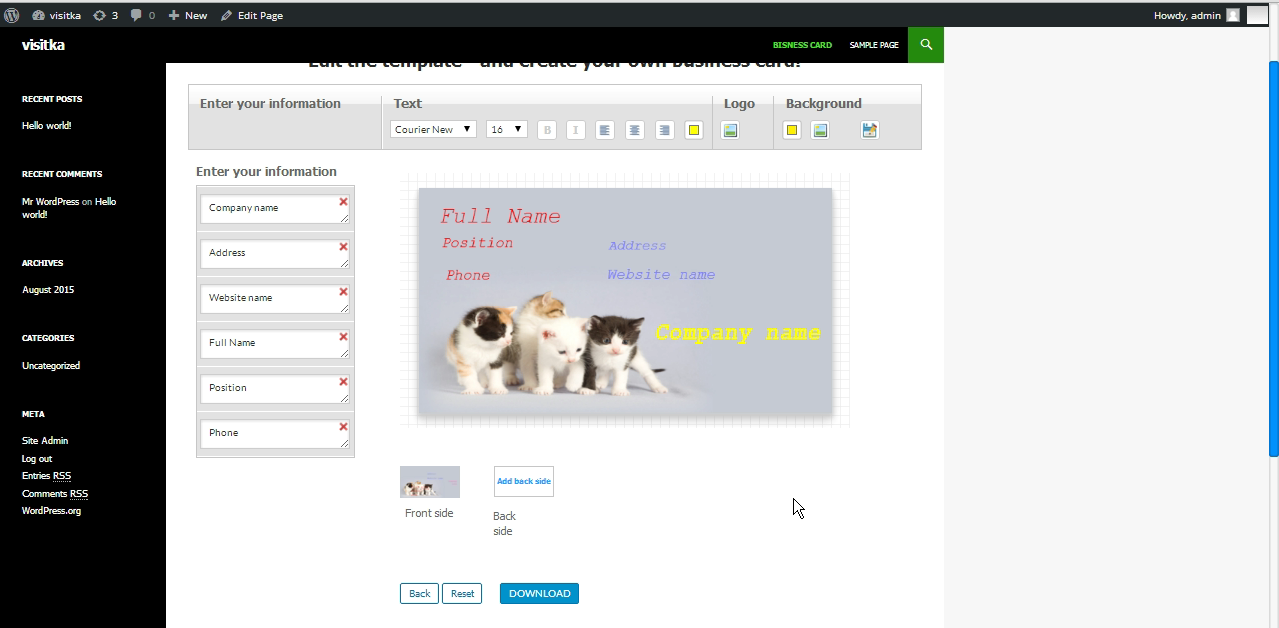
Task: Remove the Company name field
Action: pyautogui.click(x=343, y=202)
